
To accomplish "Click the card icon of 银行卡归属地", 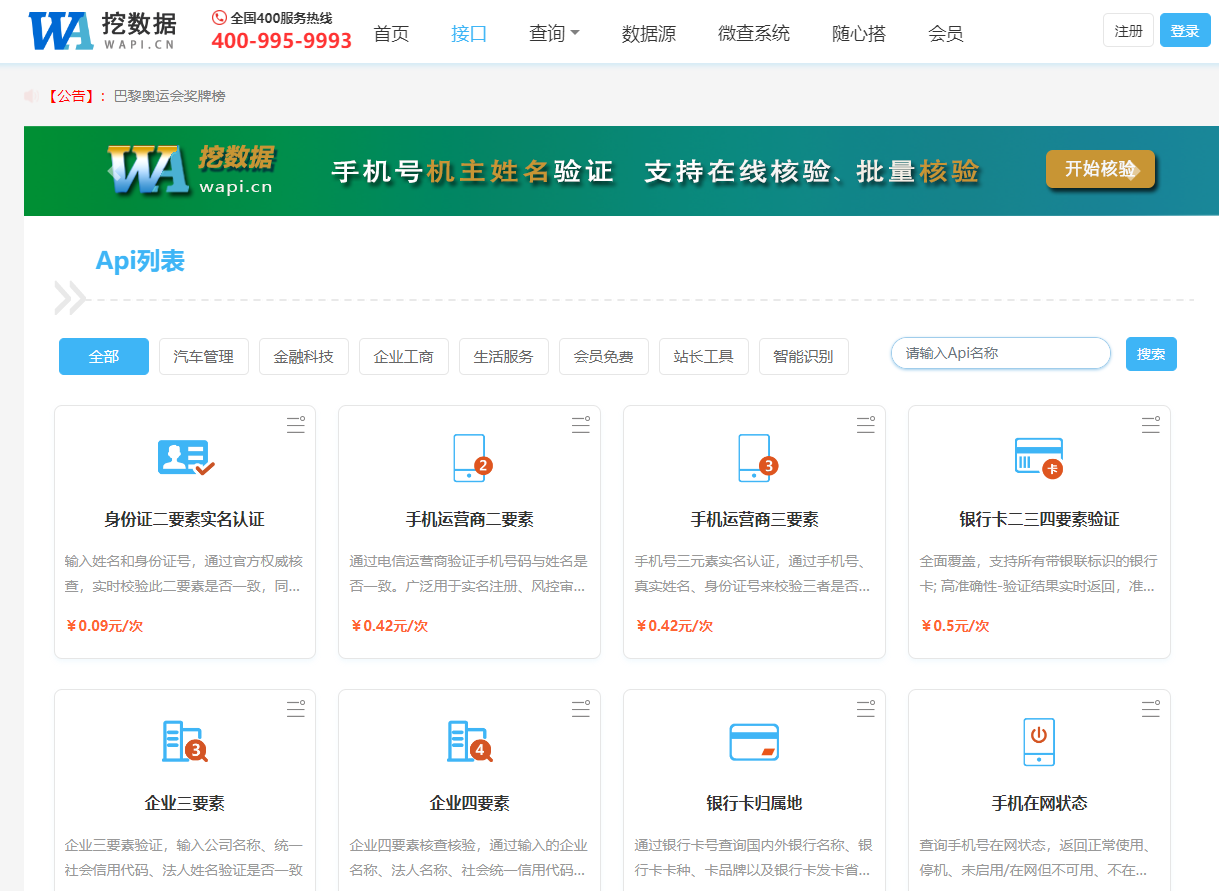I will (x=755, y=742).
